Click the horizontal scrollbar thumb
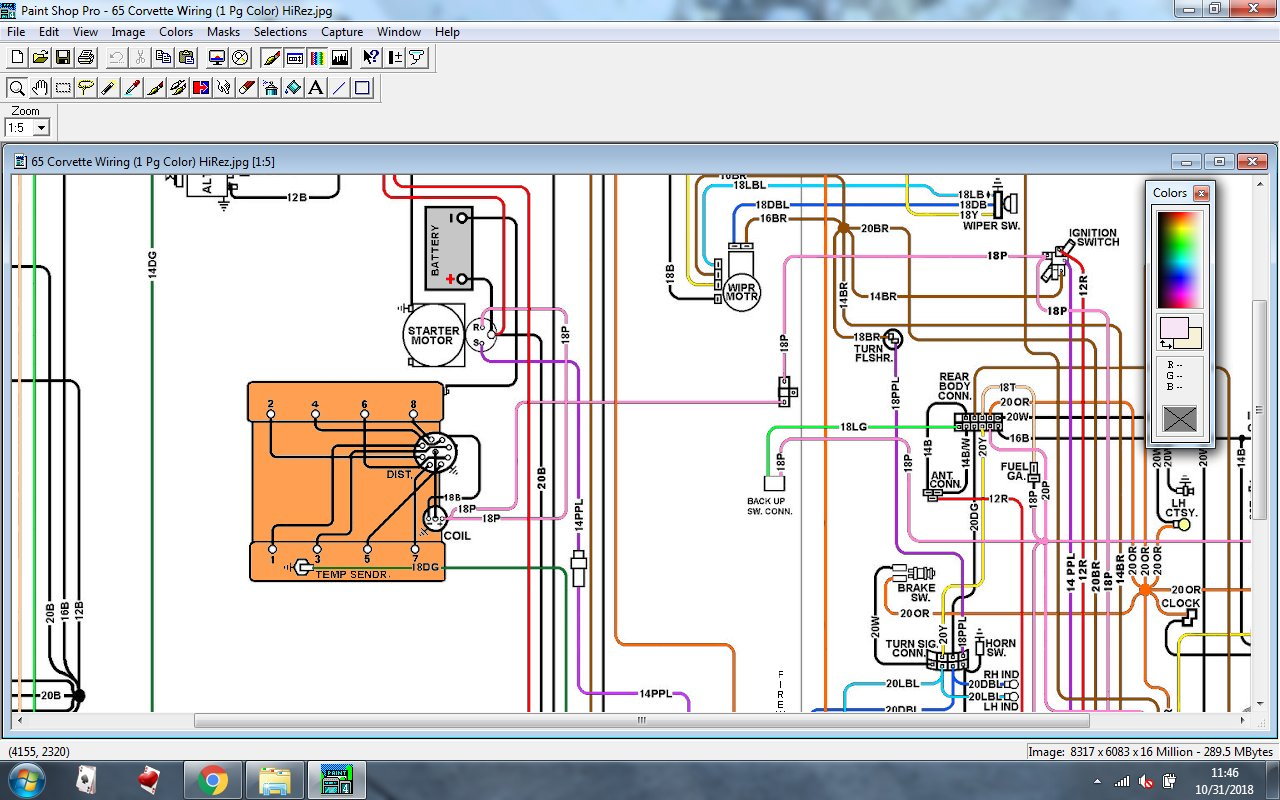 tap(641, 720)
